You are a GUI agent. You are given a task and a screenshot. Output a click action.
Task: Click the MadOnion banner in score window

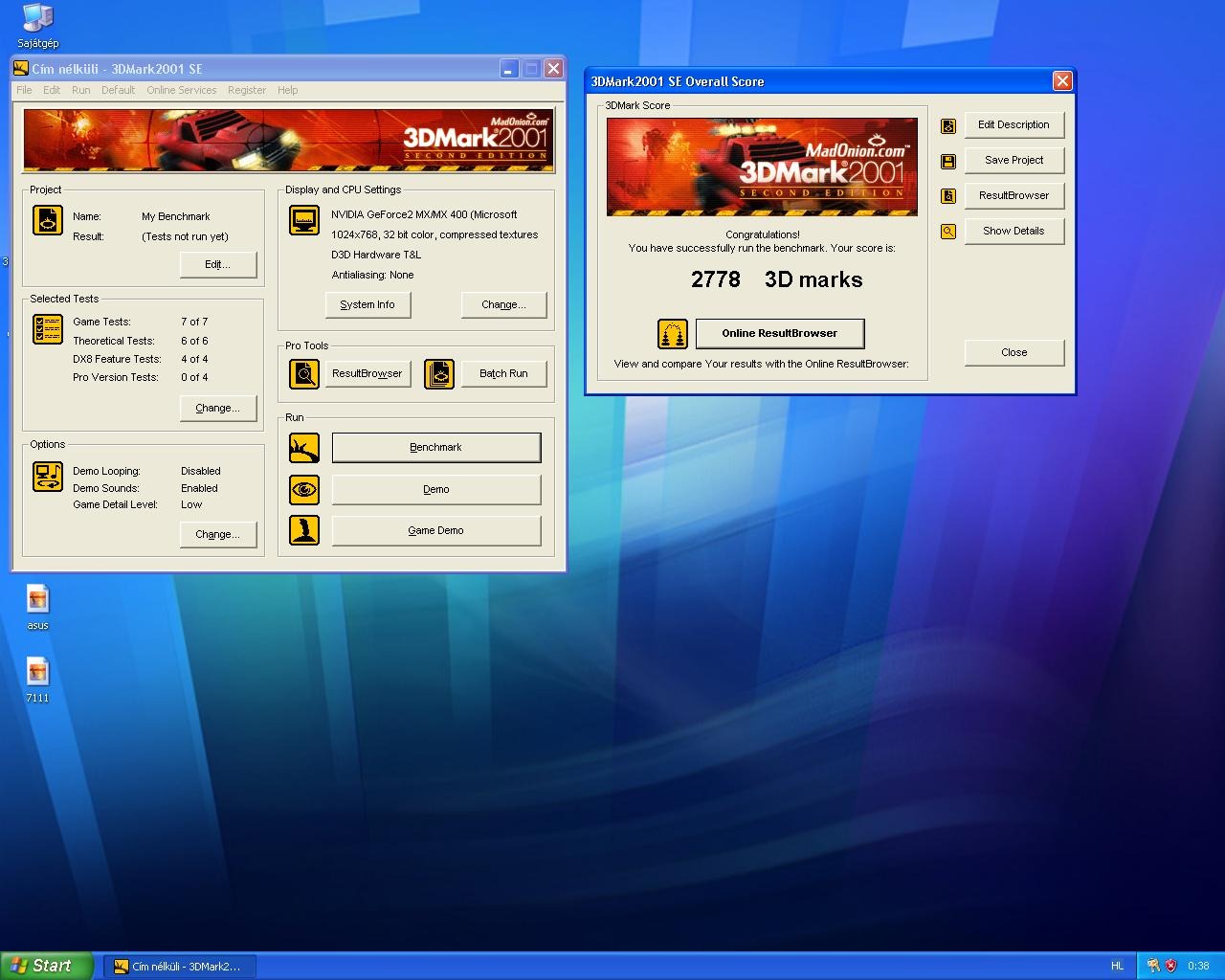pos(762,167)
